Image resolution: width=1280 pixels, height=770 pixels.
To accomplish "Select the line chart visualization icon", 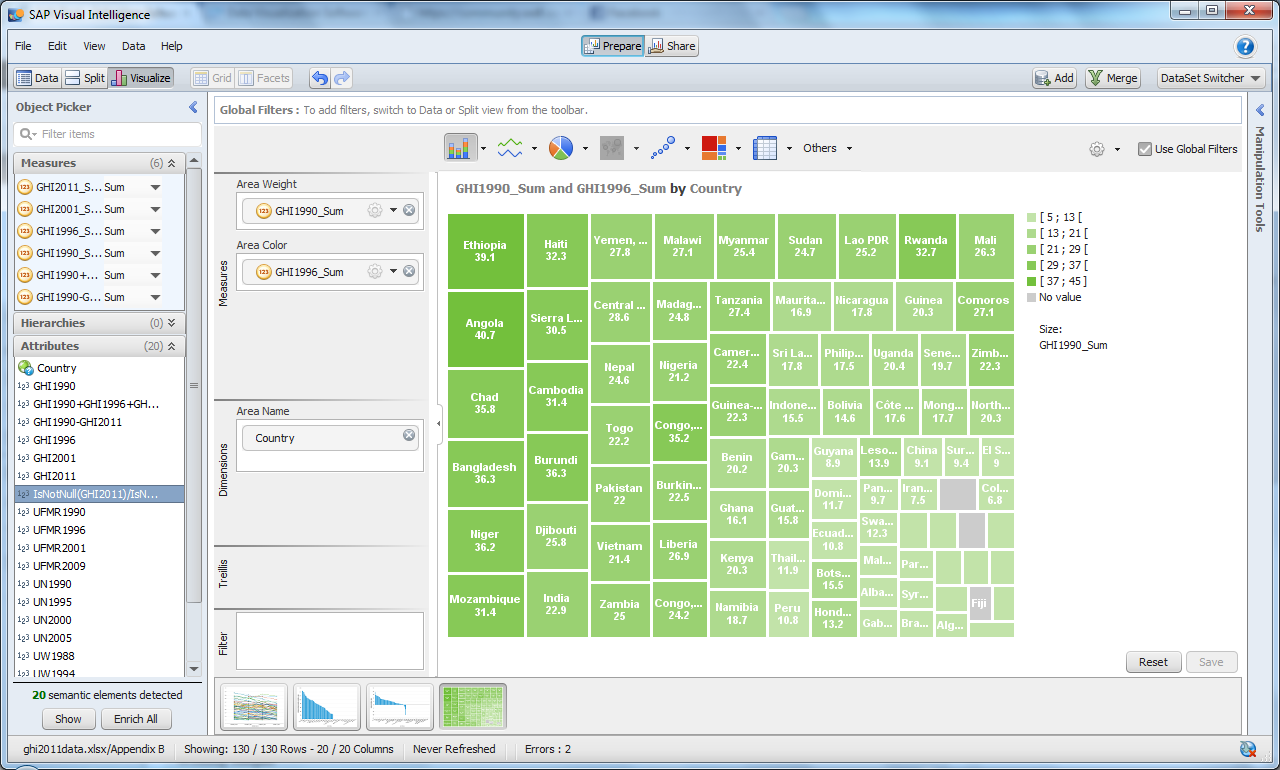I will (x=511, y=147).
